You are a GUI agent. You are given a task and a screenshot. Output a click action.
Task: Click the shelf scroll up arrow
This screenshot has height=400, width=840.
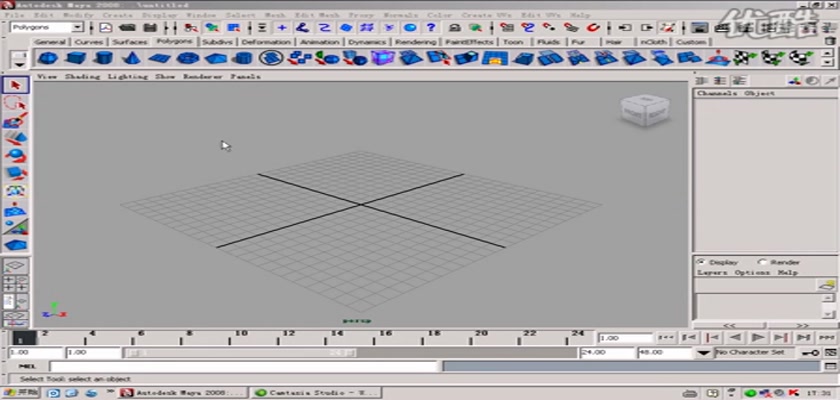tap(828, 52)
